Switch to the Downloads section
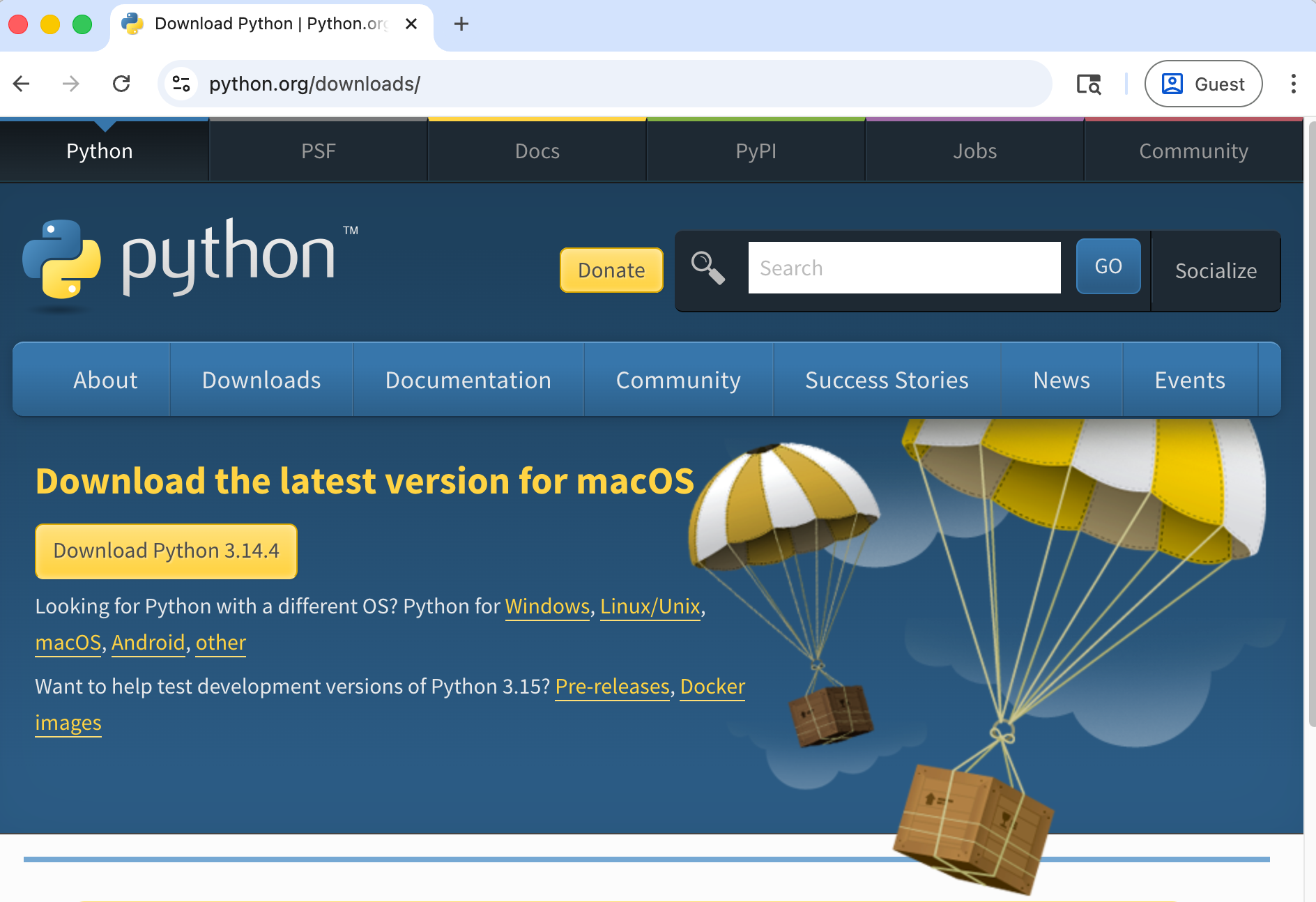The height and width of the screenshot is (902, 1316). 261,380
